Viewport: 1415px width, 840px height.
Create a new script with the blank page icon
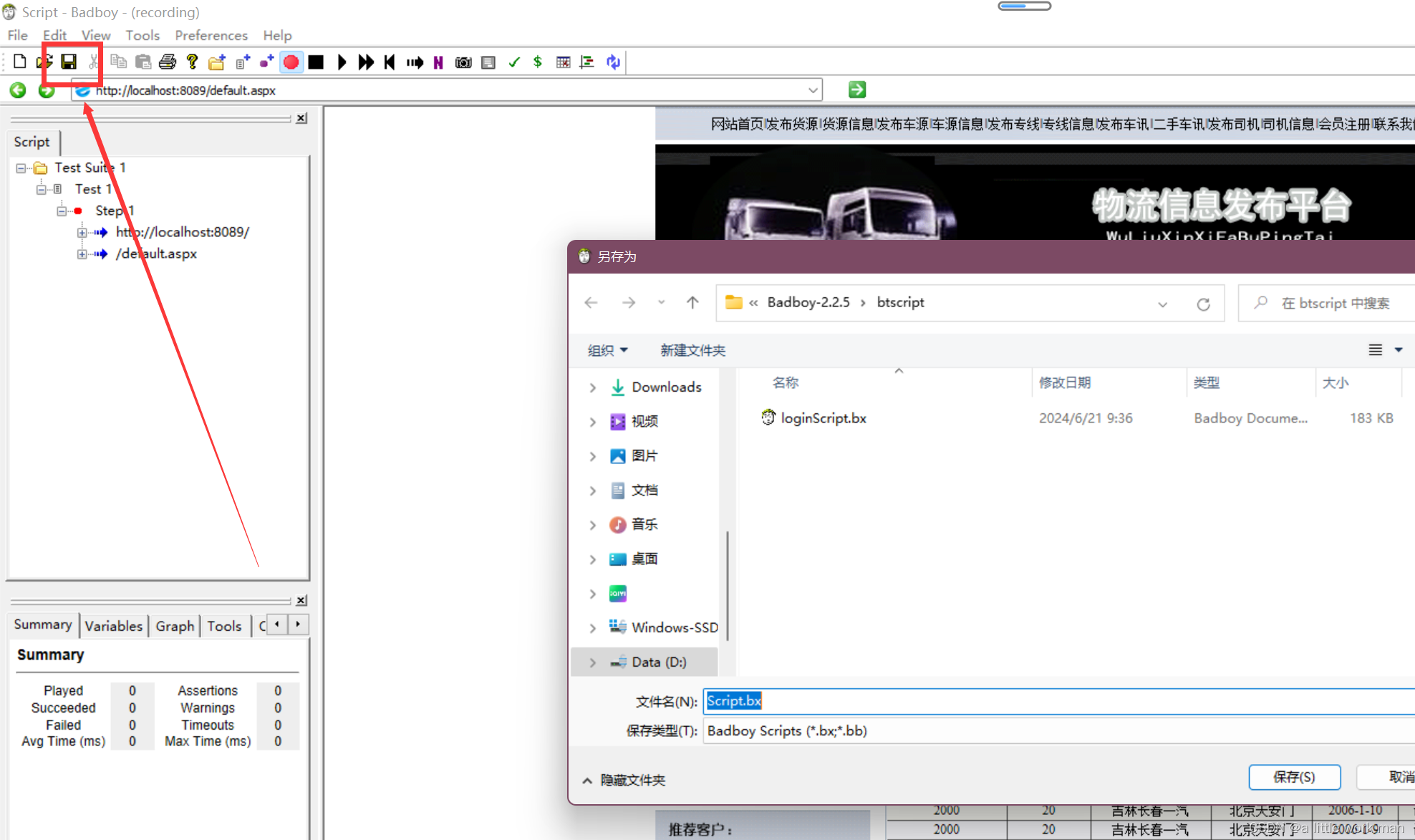pos(19,62)
